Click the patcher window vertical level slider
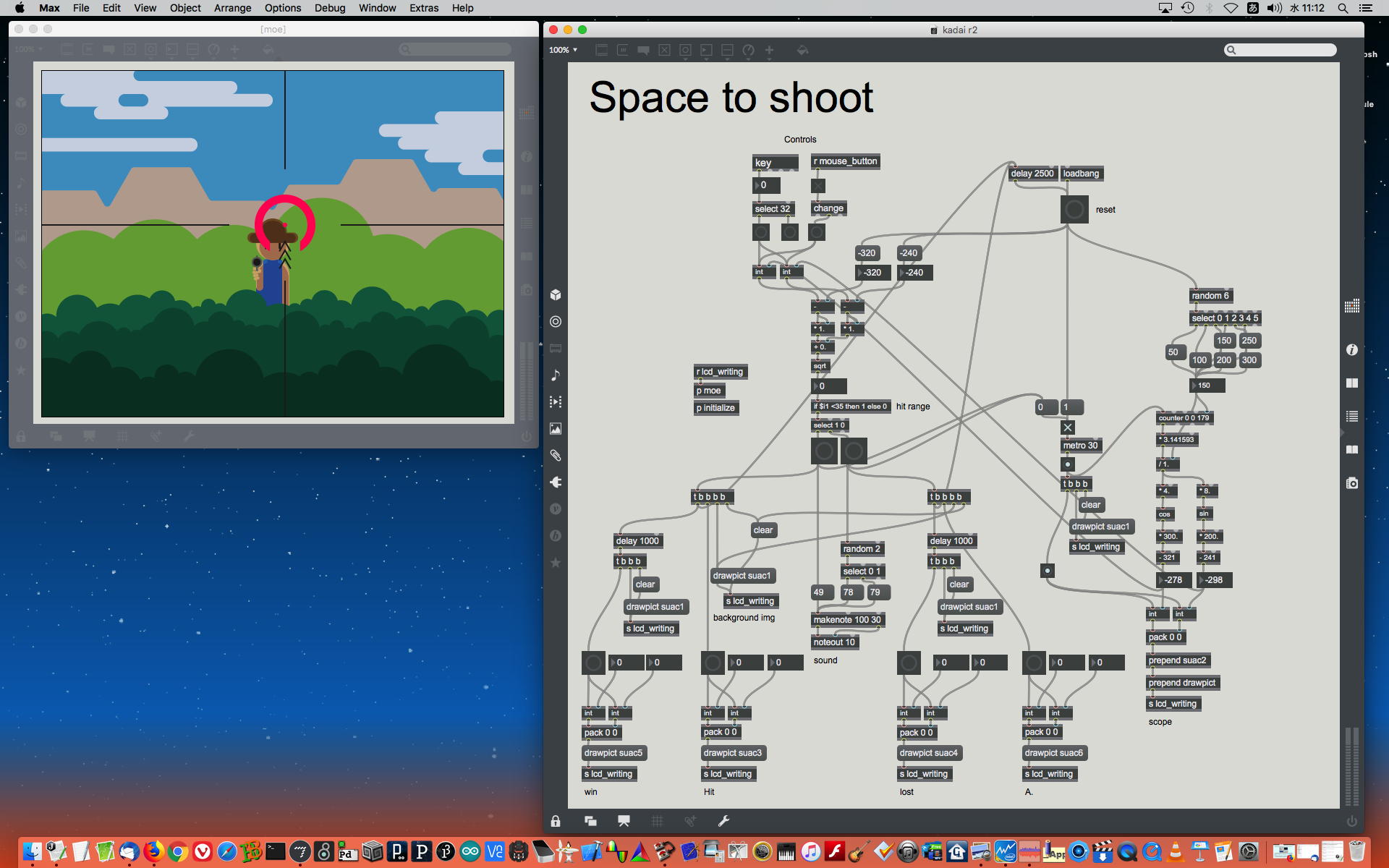1389x868 pixels. [1351, 767]
